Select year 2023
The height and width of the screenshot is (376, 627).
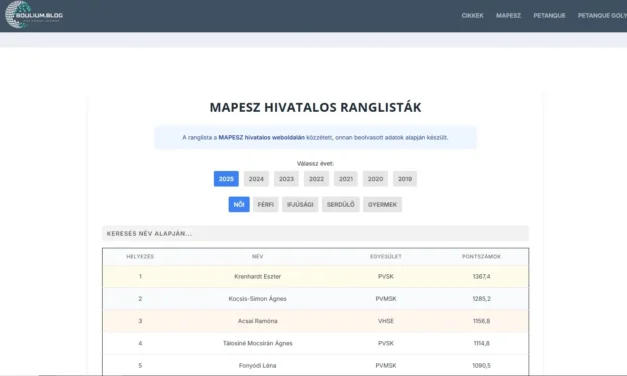tap(286, 179)
